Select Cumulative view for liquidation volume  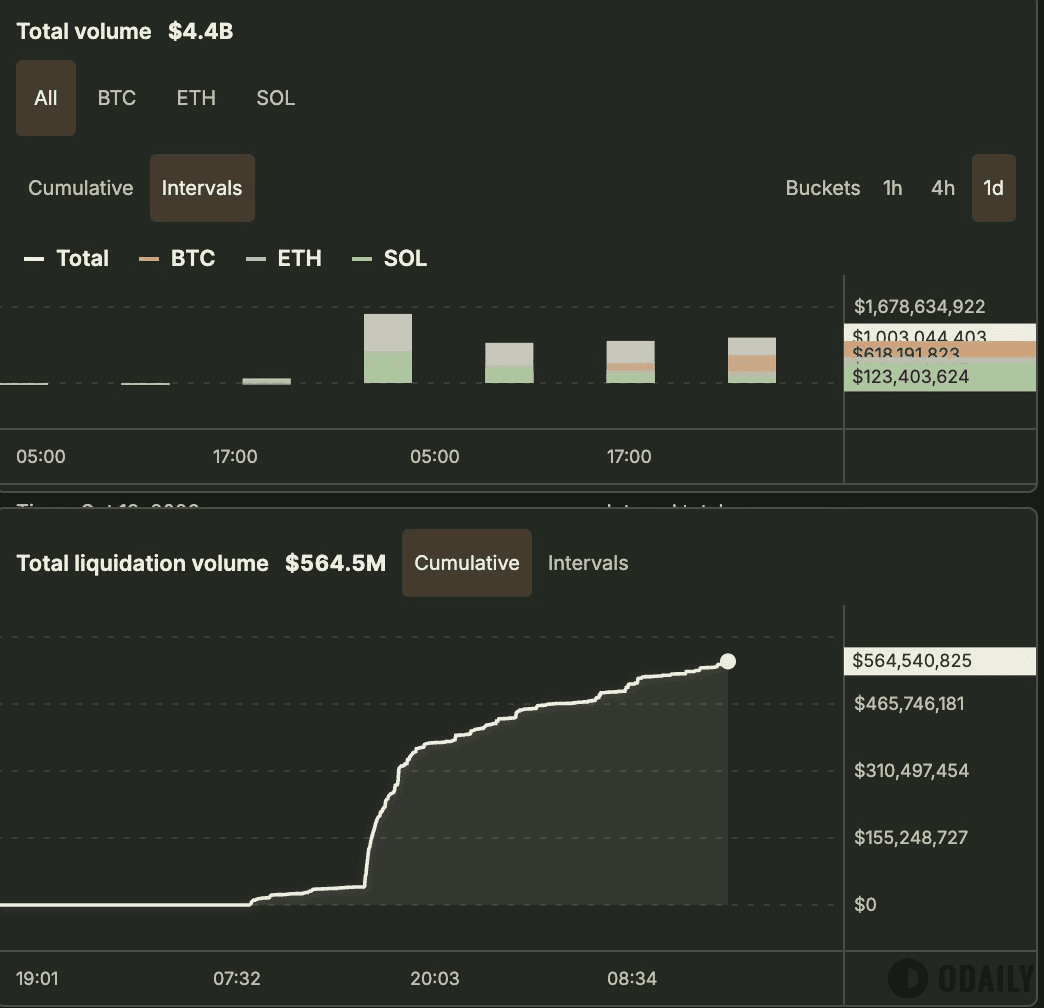[x=467, y=563]
